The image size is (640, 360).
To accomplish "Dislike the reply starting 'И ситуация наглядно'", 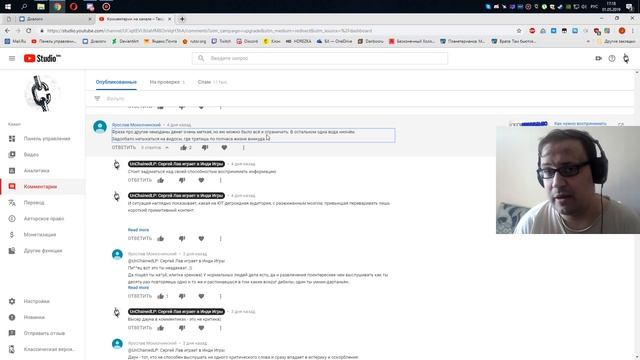I will point(182,238).
